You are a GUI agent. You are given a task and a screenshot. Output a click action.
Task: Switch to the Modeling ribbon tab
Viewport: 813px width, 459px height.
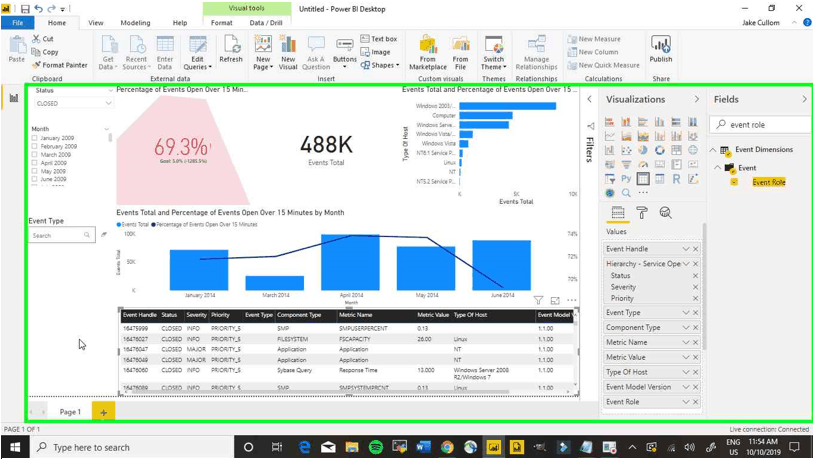pos(135,23)
